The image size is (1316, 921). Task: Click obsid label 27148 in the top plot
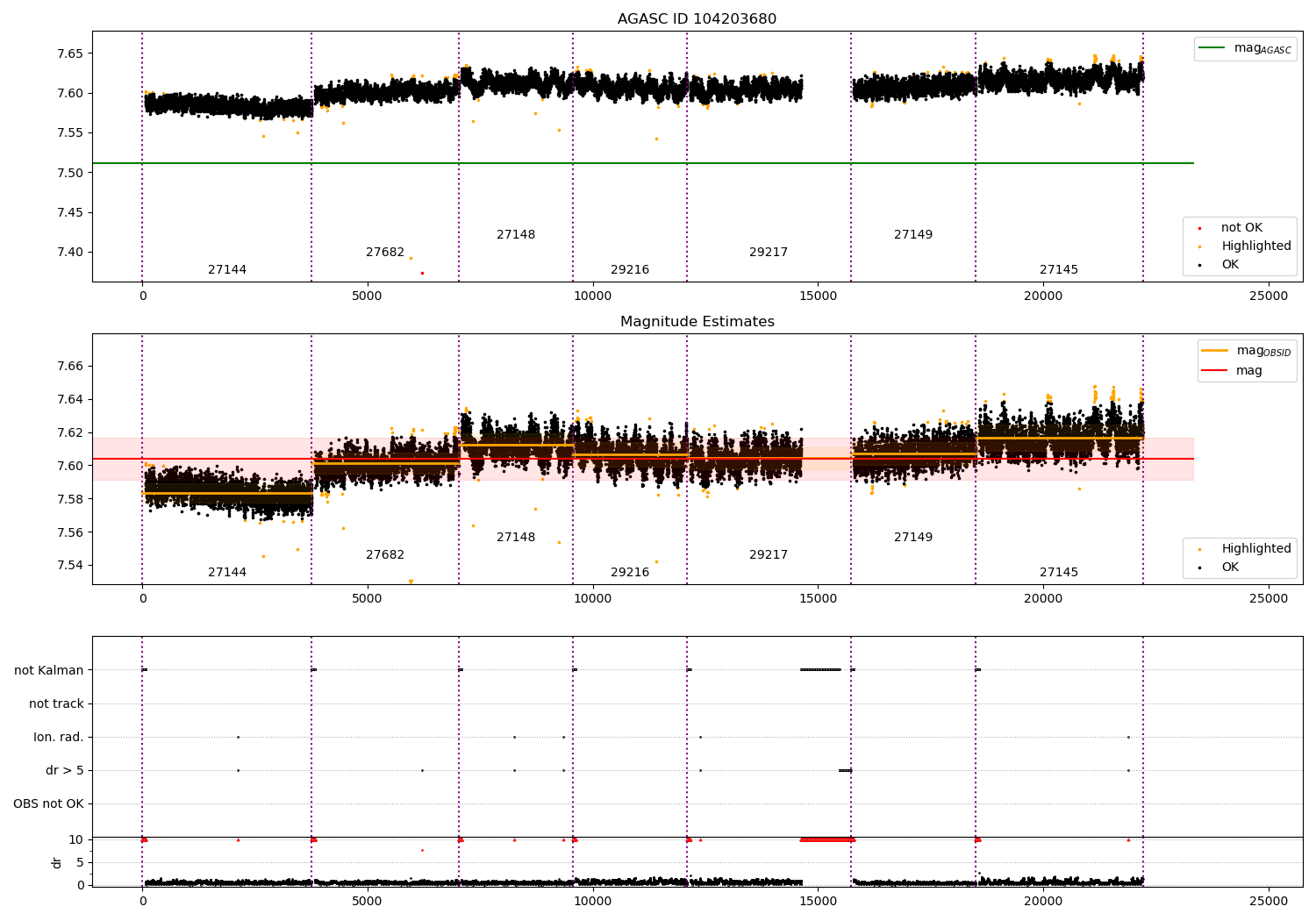[516, 235]
